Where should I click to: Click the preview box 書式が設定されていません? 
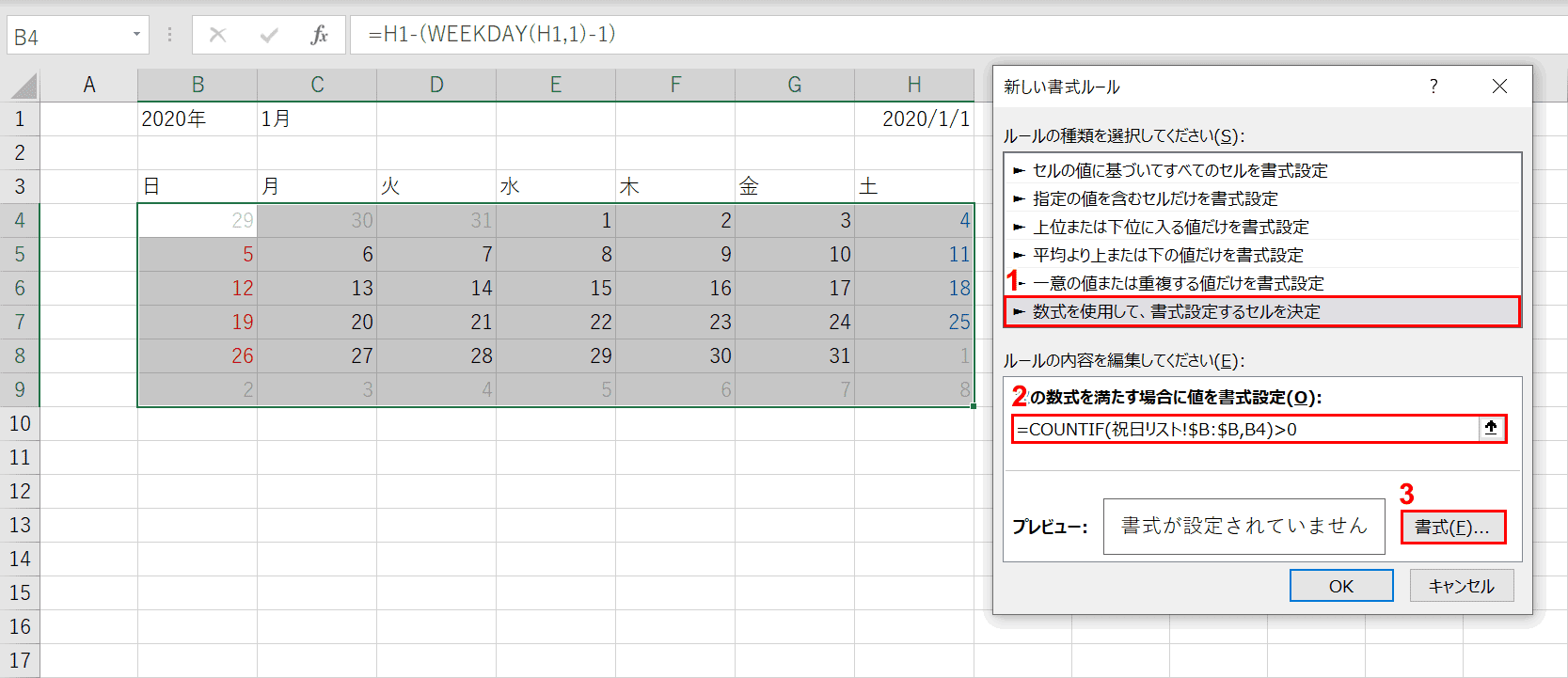[1243, 527]
